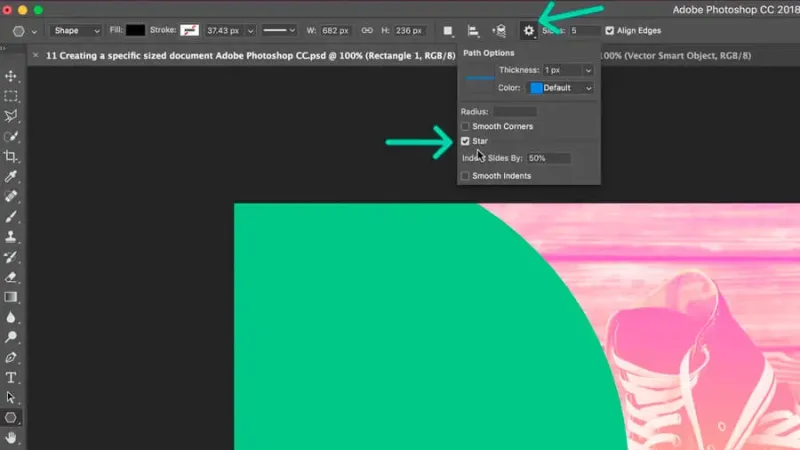Select the History Brush tool
The image size is (800, 450).
click(x=11, y=257)
